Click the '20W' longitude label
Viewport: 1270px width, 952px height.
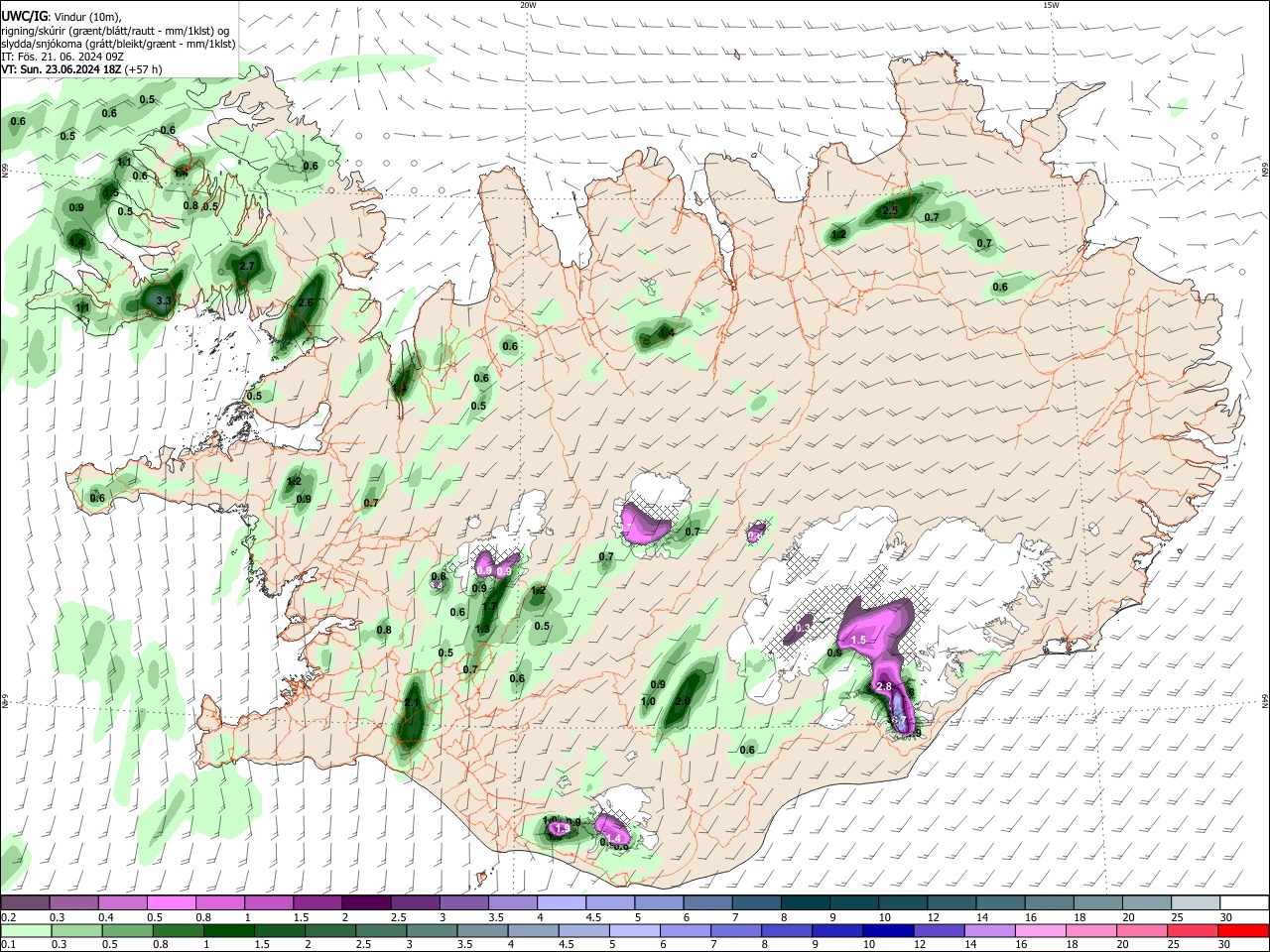pos(528,5)
